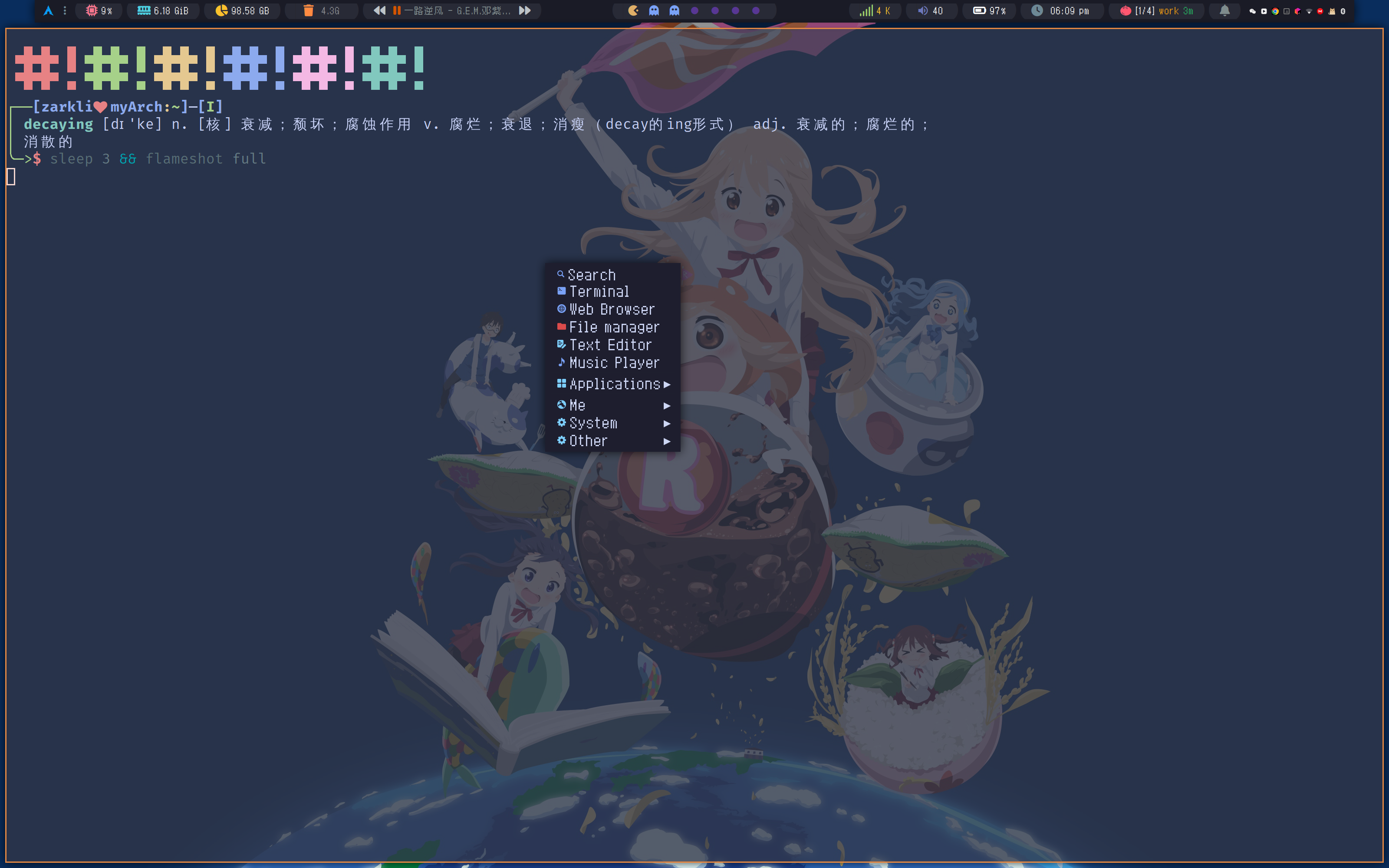This screenshot has height=868, width=1389.
Task: Launch Music Player from menu
Action: (x=614, y=363)
